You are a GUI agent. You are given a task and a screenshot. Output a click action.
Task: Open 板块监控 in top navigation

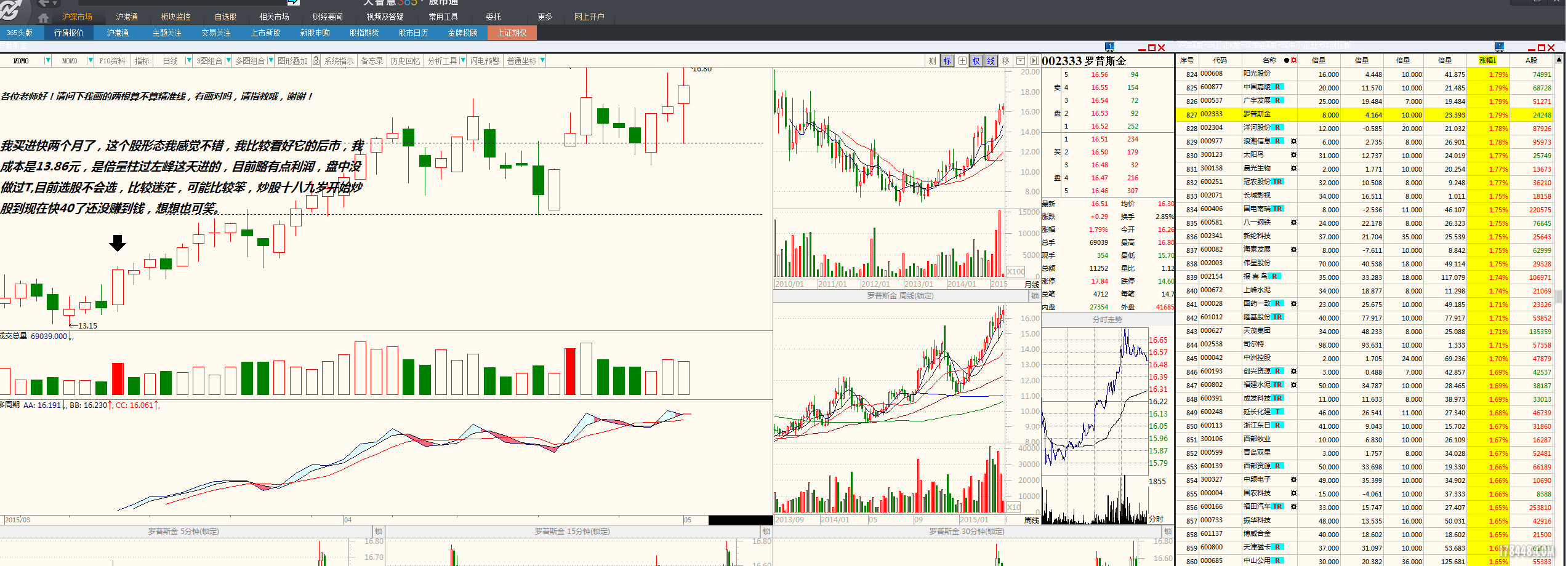tap(175, 17)
